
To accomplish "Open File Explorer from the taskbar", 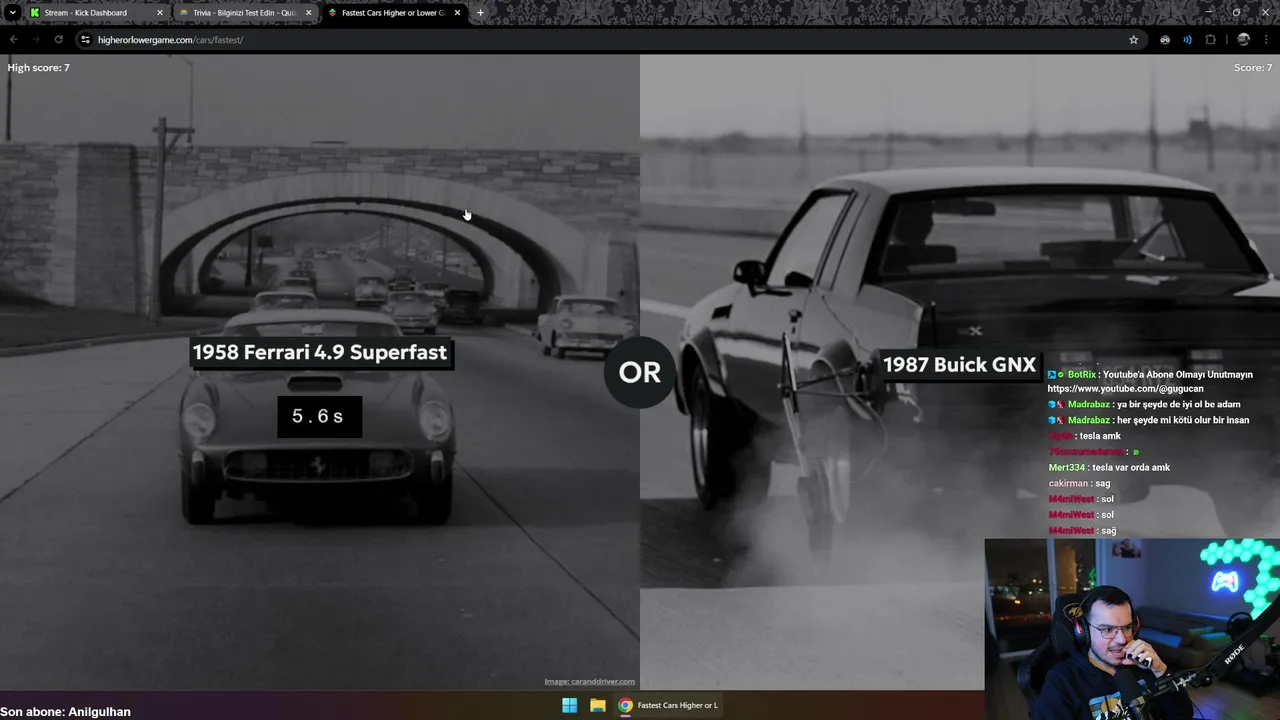I will coord(597,705).
